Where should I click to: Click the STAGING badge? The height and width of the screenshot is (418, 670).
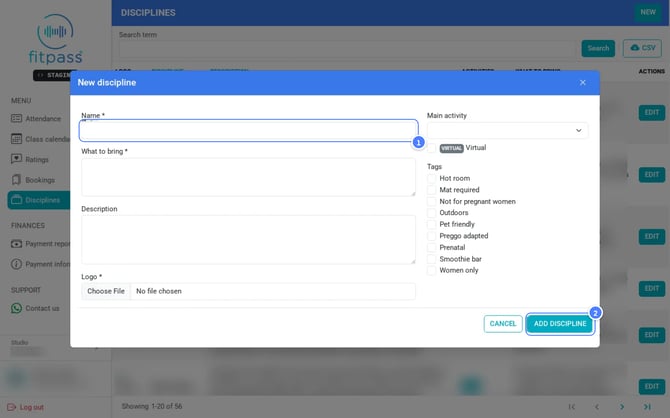[53, 75]
